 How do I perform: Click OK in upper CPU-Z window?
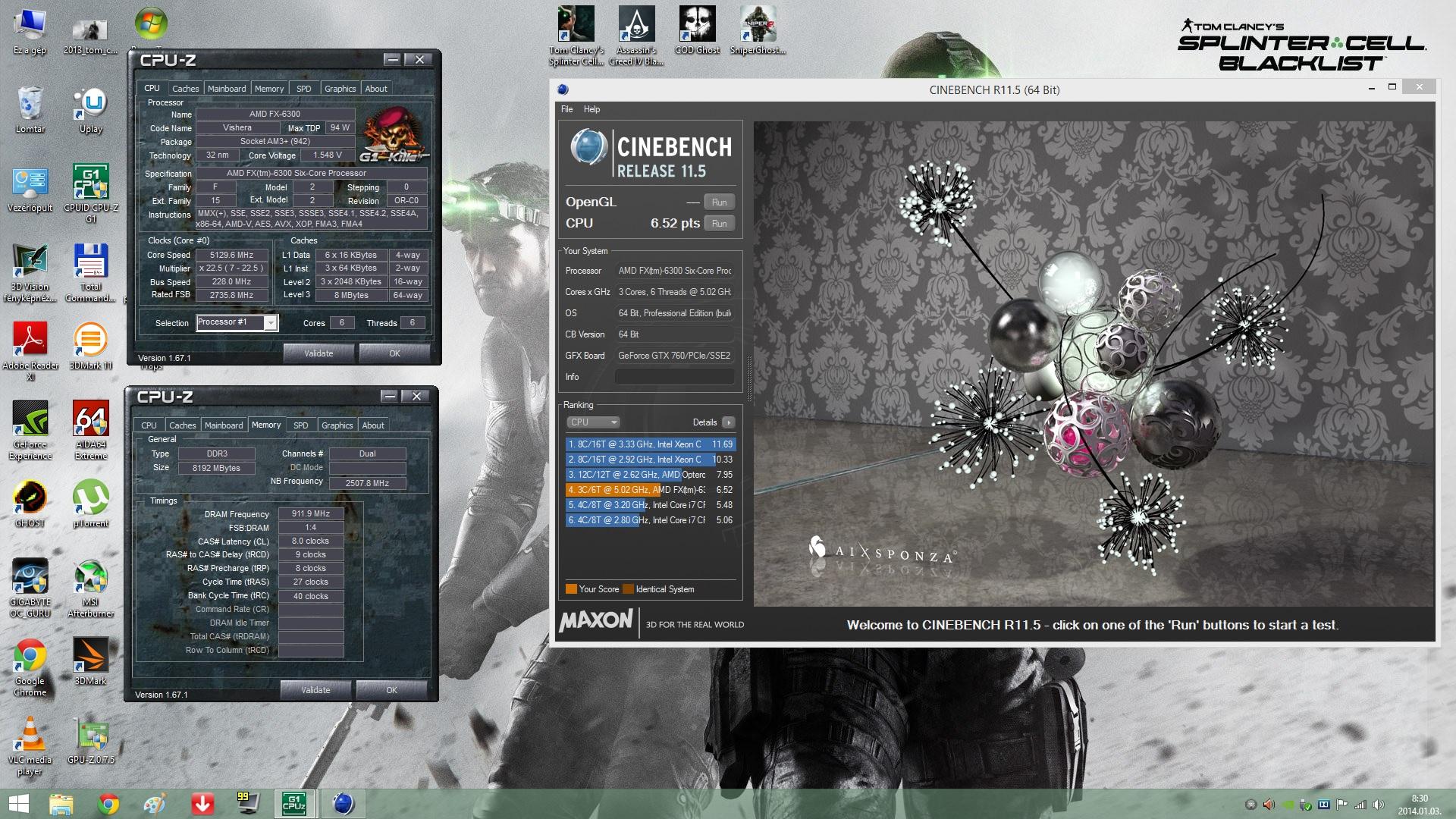pos(394,353)
